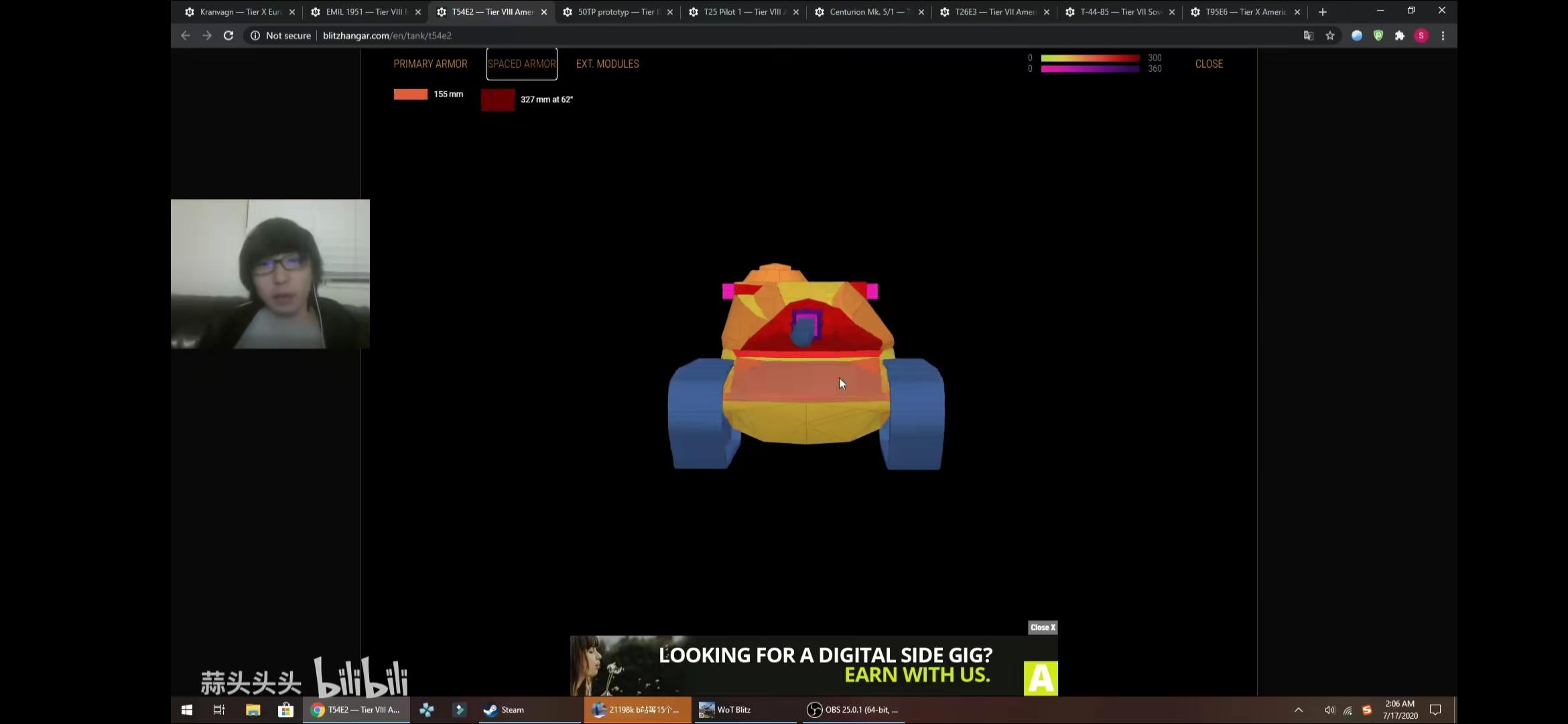Open Task View on taskbar
Image resolution: width=1568 pixels, height=724 pixels.
click(218, 709)
